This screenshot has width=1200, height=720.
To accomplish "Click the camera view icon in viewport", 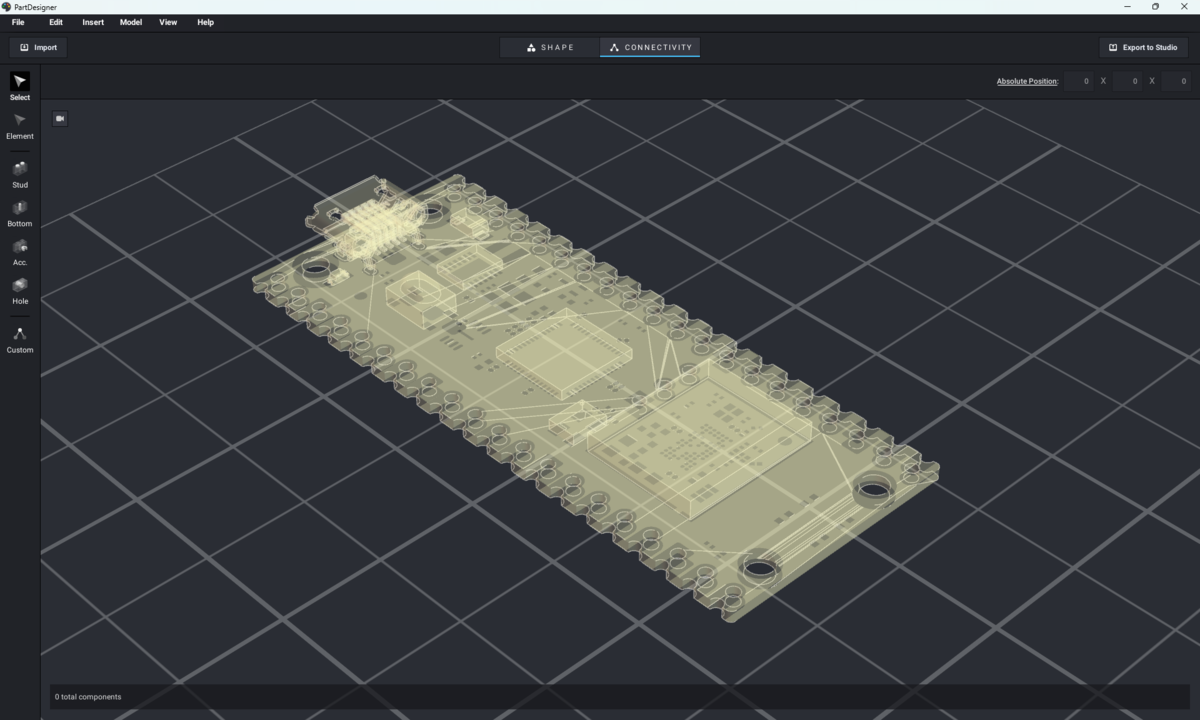I will [x=60, y=119].
